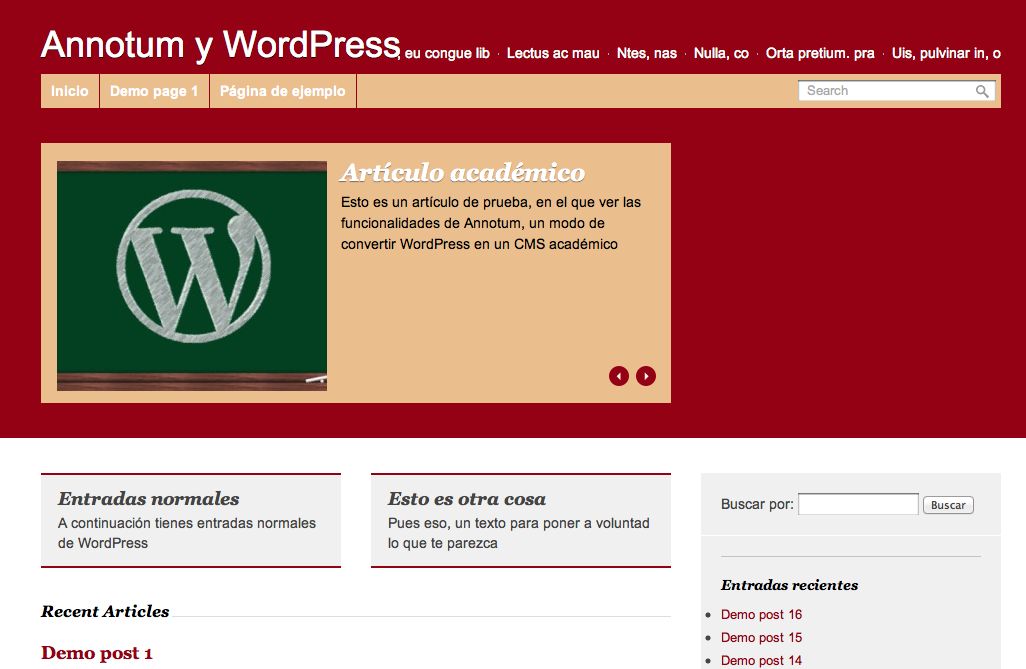Open the 'Lectus ac mau' header link
This screenshot has width=1026, height=669.
point(553,53)
